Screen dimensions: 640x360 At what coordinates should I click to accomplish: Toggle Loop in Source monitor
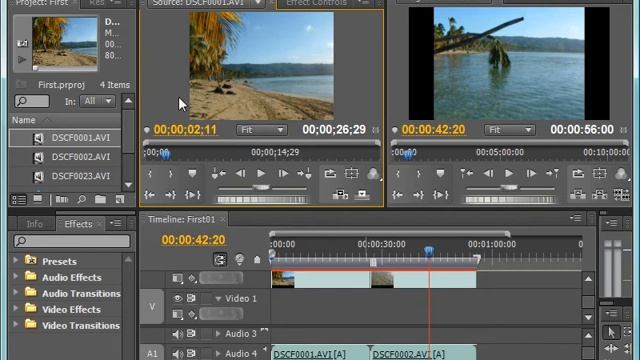(x=330, y=173)
